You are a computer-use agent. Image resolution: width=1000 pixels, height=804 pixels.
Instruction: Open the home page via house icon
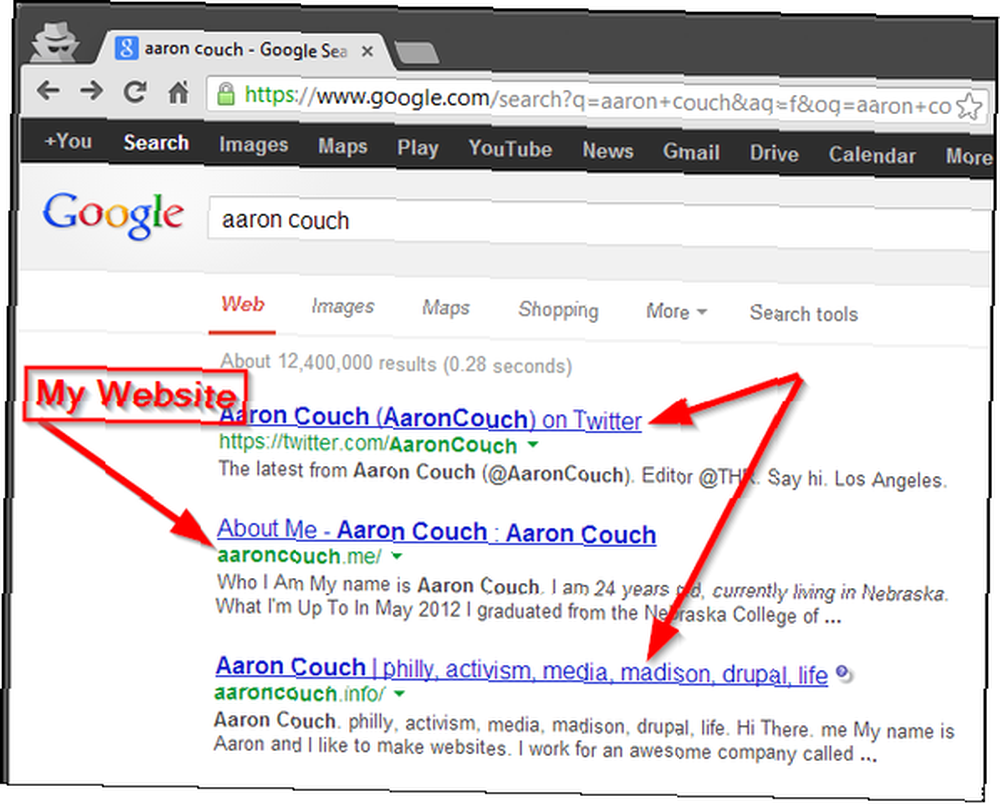click(x=178, y=92)
